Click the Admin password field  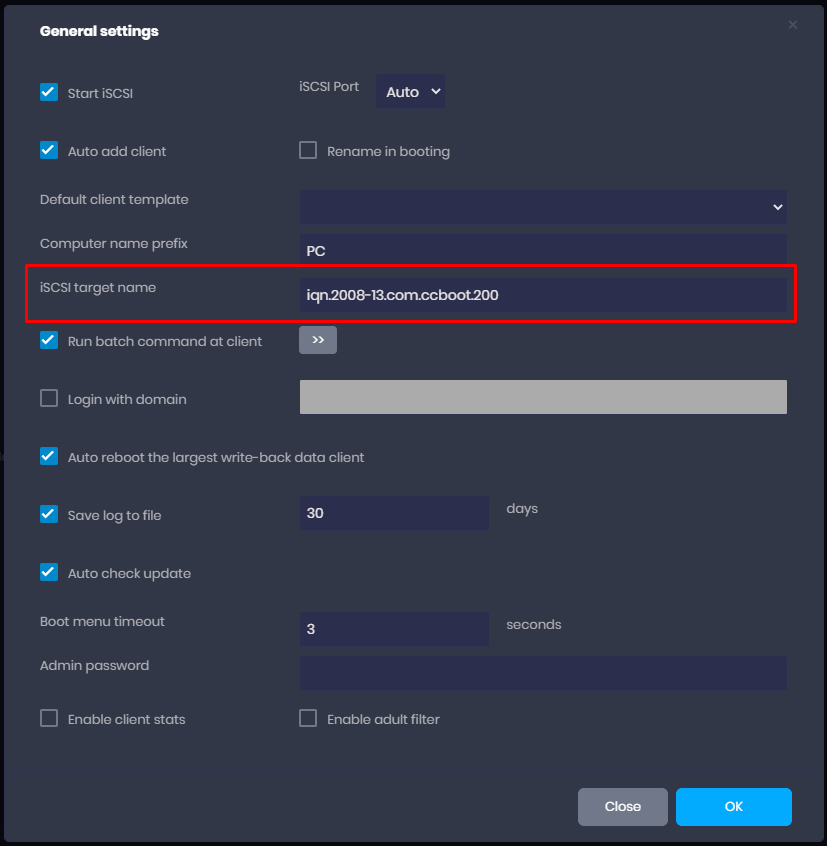[x=543, y=673]
